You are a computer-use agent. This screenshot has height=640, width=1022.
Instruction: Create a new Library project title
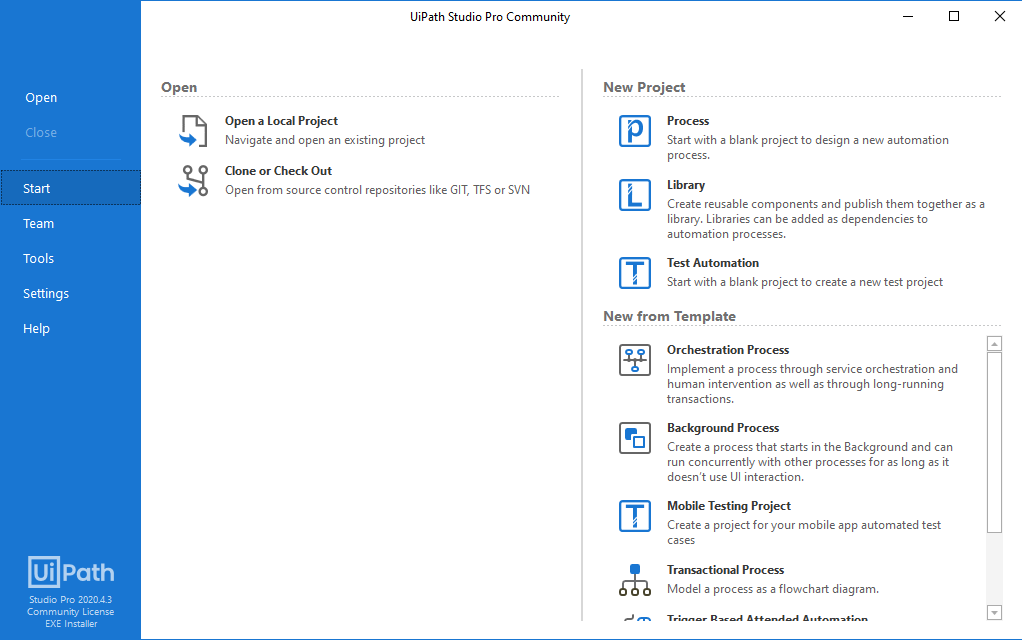686,185
